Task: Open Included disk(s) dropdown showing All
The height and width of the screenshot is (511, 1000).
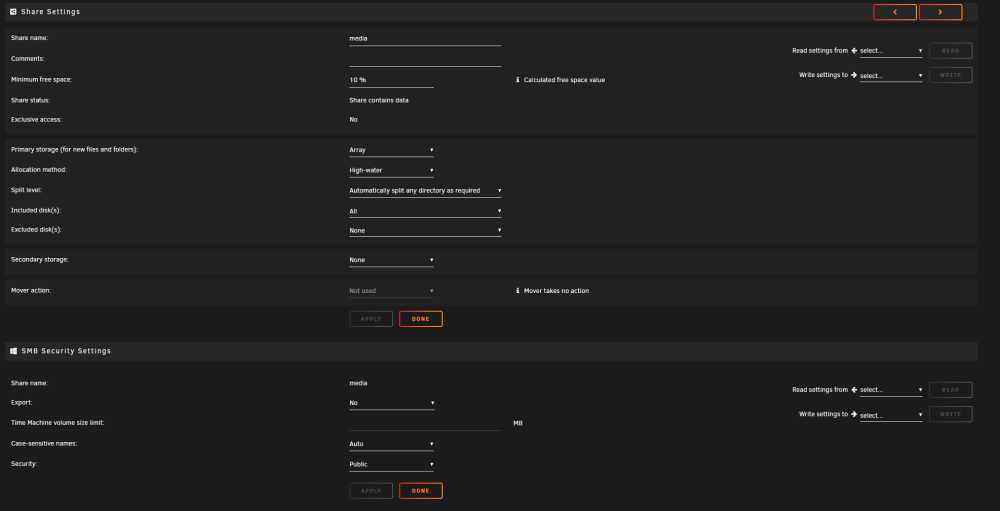Action: [x=425, y=211]
